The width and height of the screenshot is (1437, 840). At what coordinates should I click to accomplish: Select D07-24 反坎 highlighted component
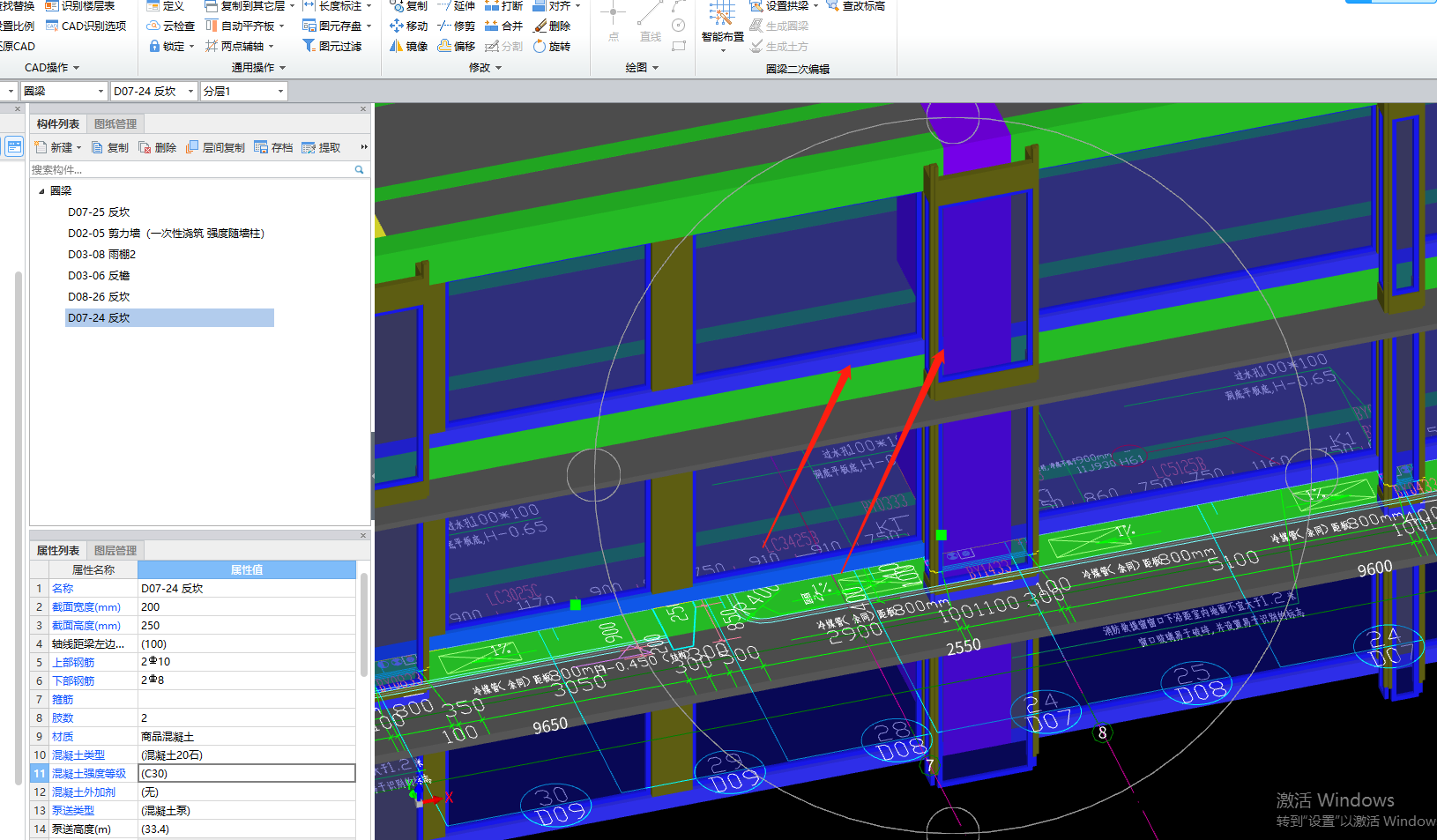pyautogui.click(x=169, y=317)
